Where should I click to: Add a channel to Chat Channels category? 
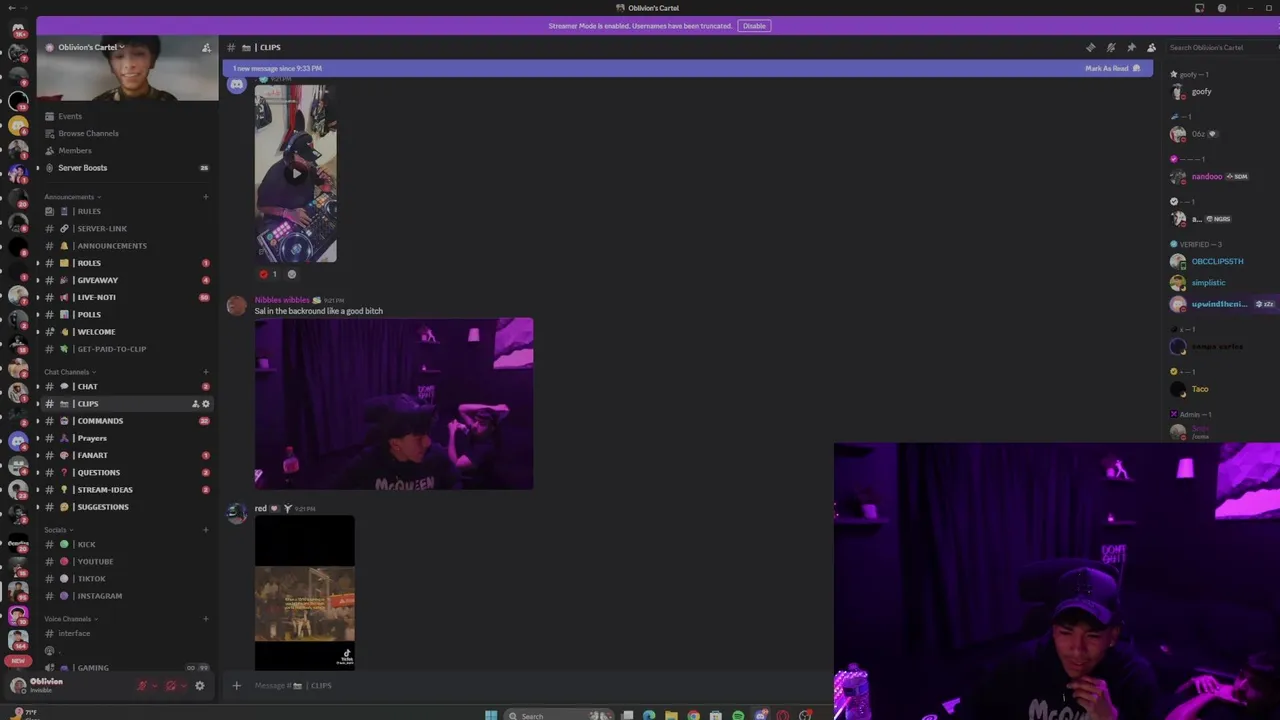click(x=206, y=372)
